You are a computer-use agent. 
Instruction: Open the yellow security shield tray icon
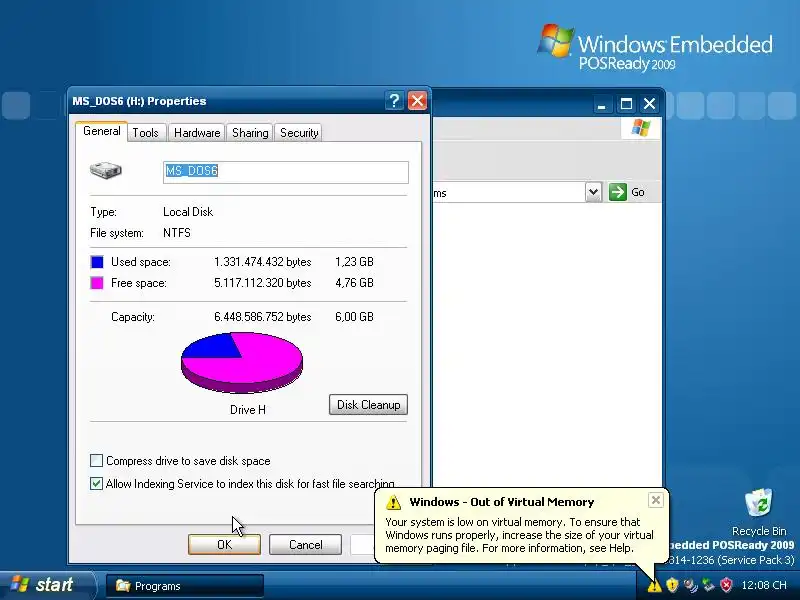pos(672,585)
